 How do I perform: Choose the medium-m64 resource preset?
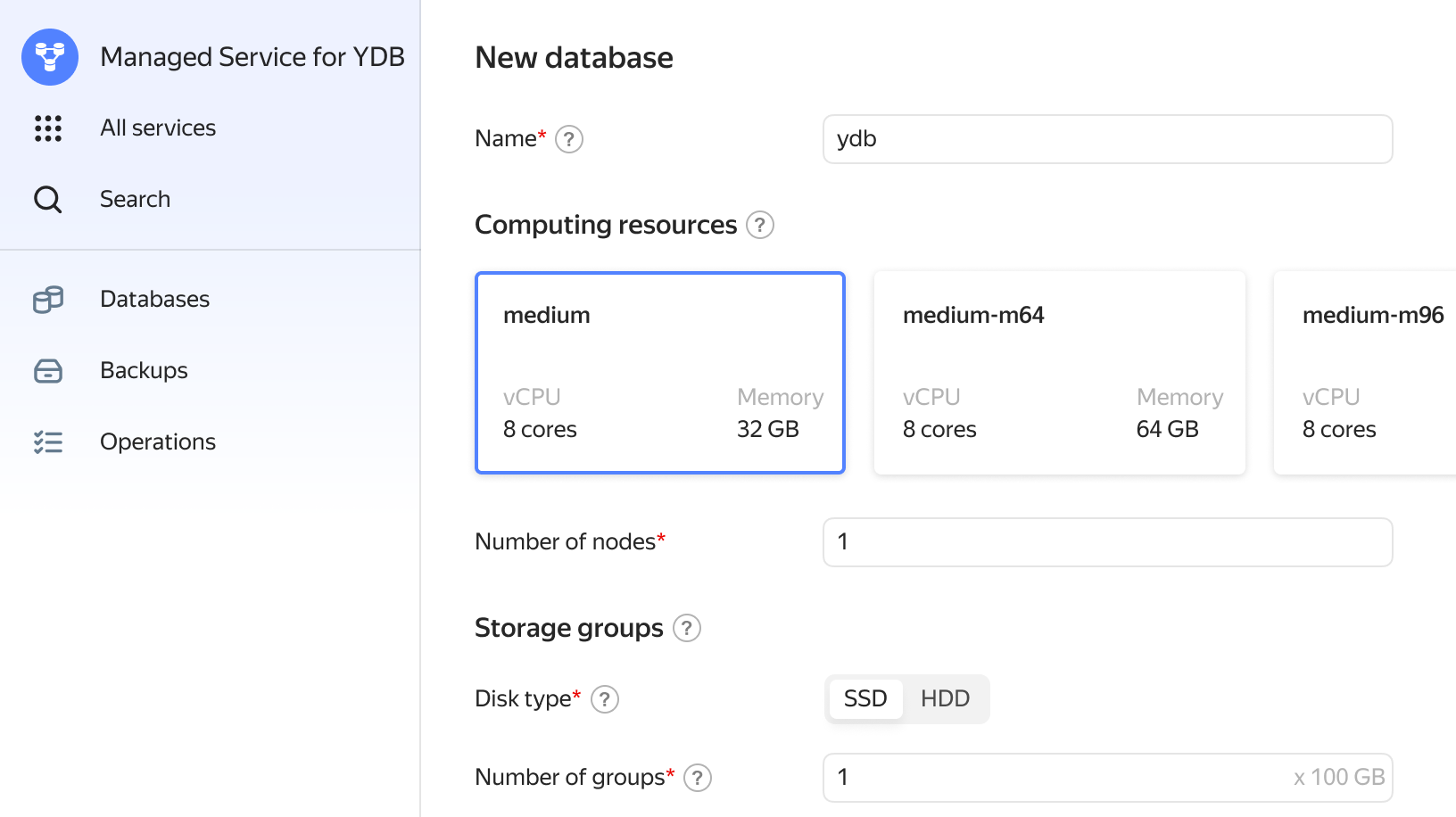pos(1060,373)
